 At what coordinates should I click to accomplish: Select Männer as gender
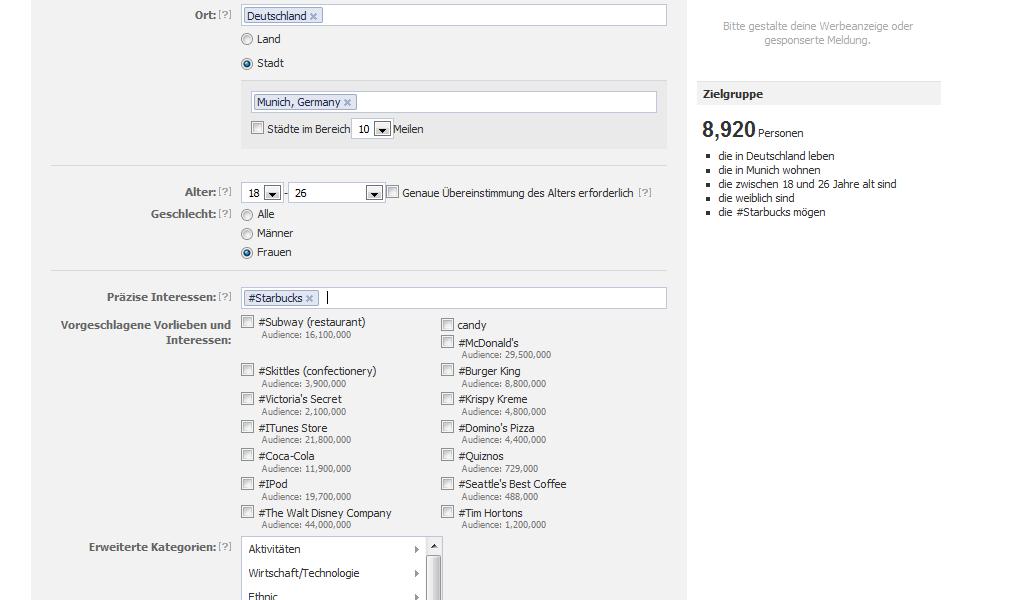pyautogui.click(x=247, y=234)
